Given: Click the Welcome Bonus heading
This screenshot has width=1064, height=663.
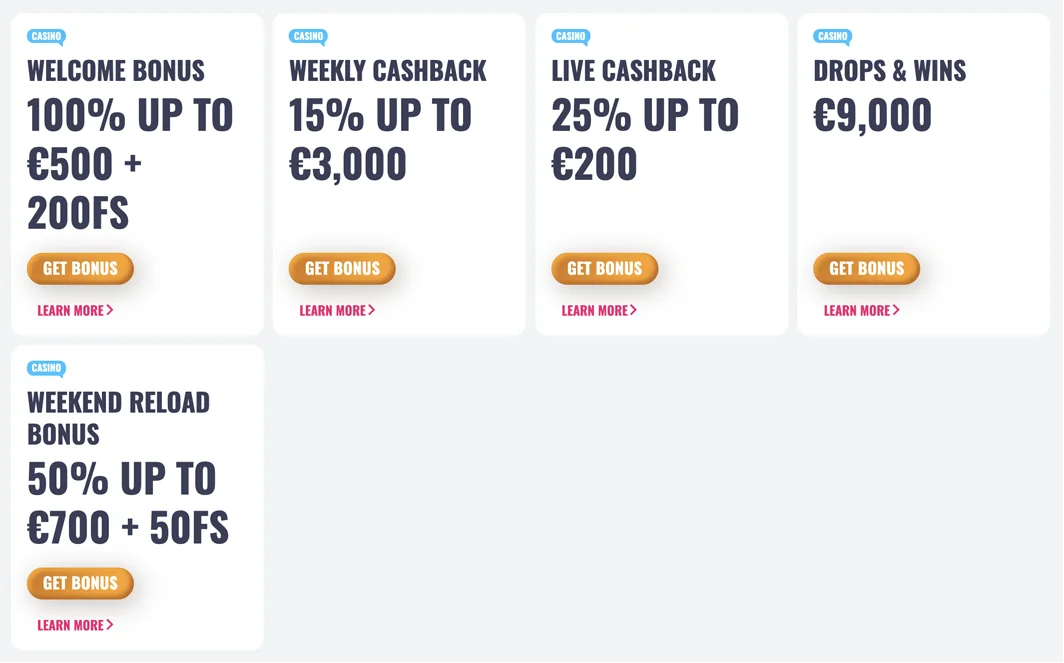Looking at the screenshot, I should [x=116, y=71].
